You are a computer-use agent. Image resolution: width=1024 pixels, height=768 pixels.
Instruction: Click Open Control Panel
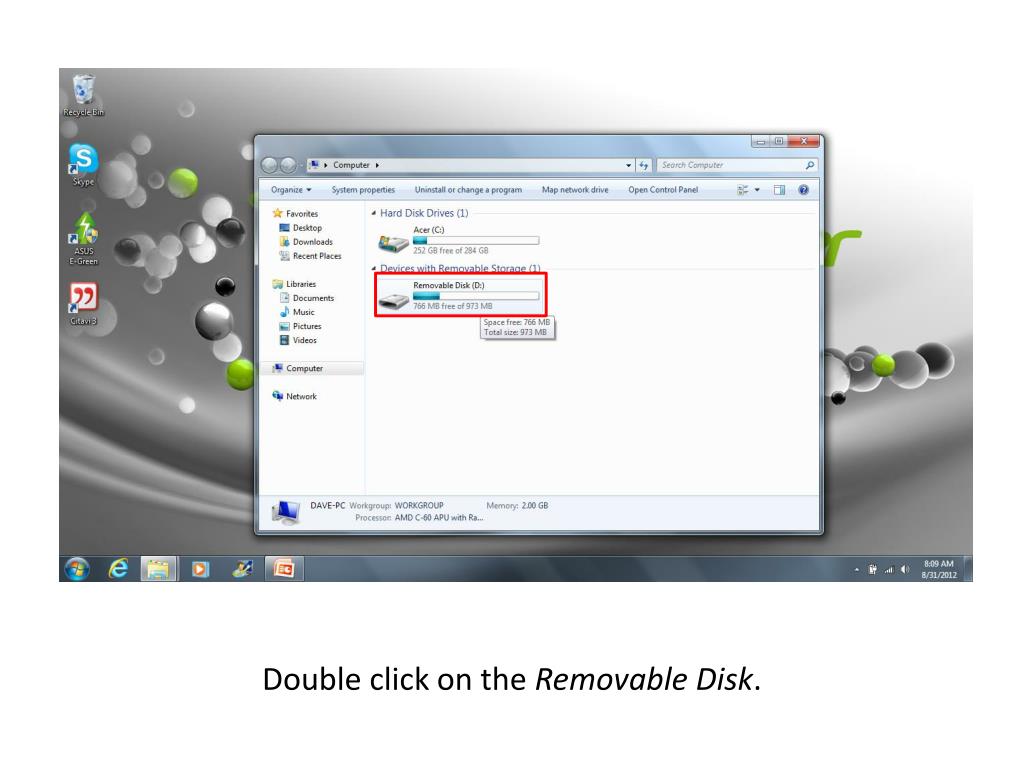click(x=663, y=190)
